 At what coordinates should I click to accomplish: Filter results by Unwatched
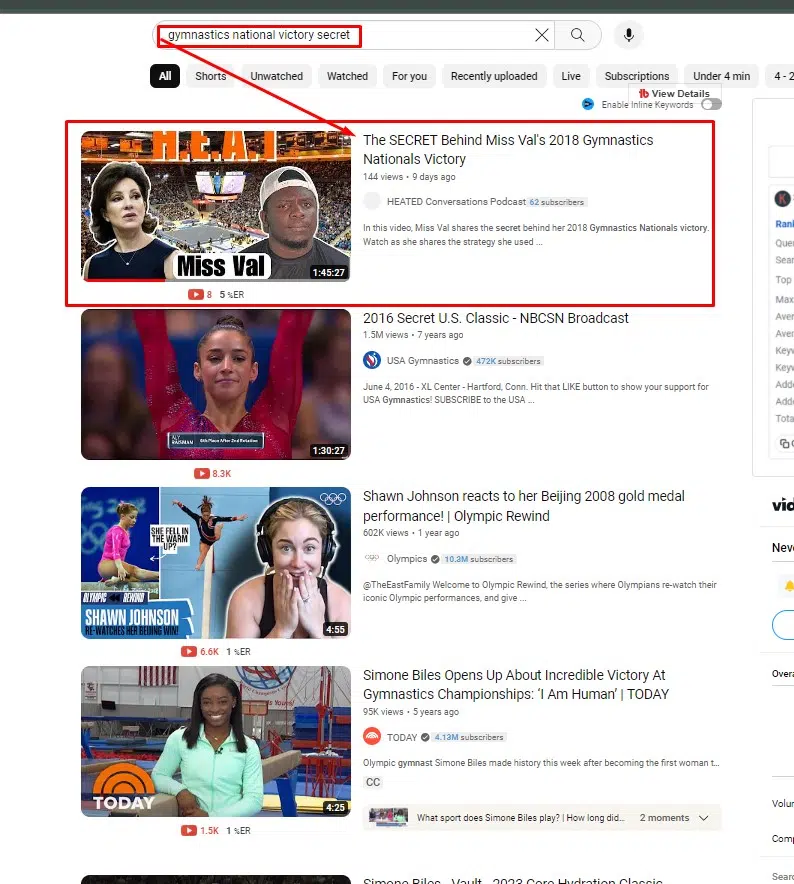pos(276,76)
